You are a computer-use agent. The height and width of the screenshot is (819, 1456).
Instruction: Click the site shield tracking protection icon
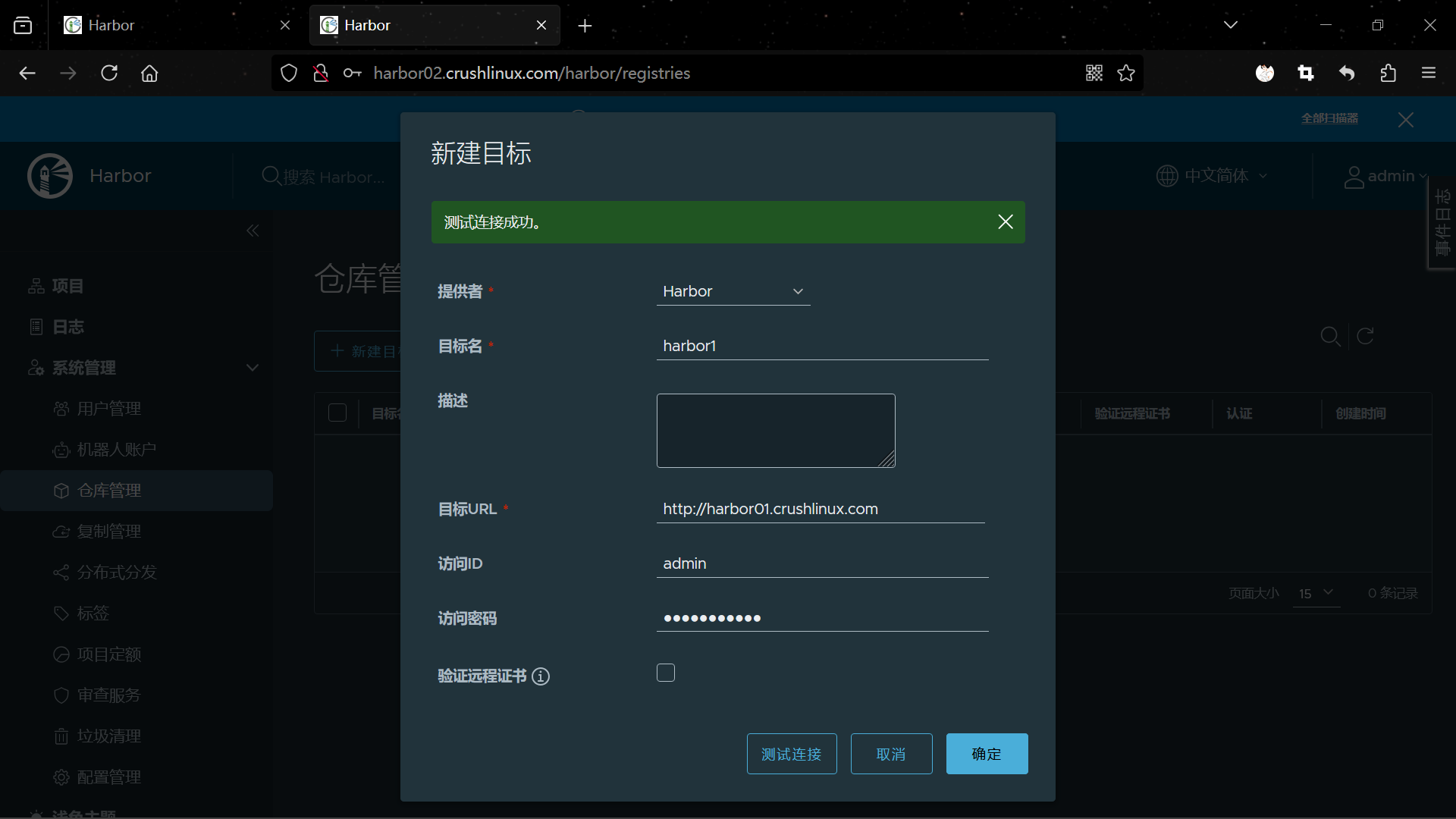pyautogui.click(x=289, y=73)
